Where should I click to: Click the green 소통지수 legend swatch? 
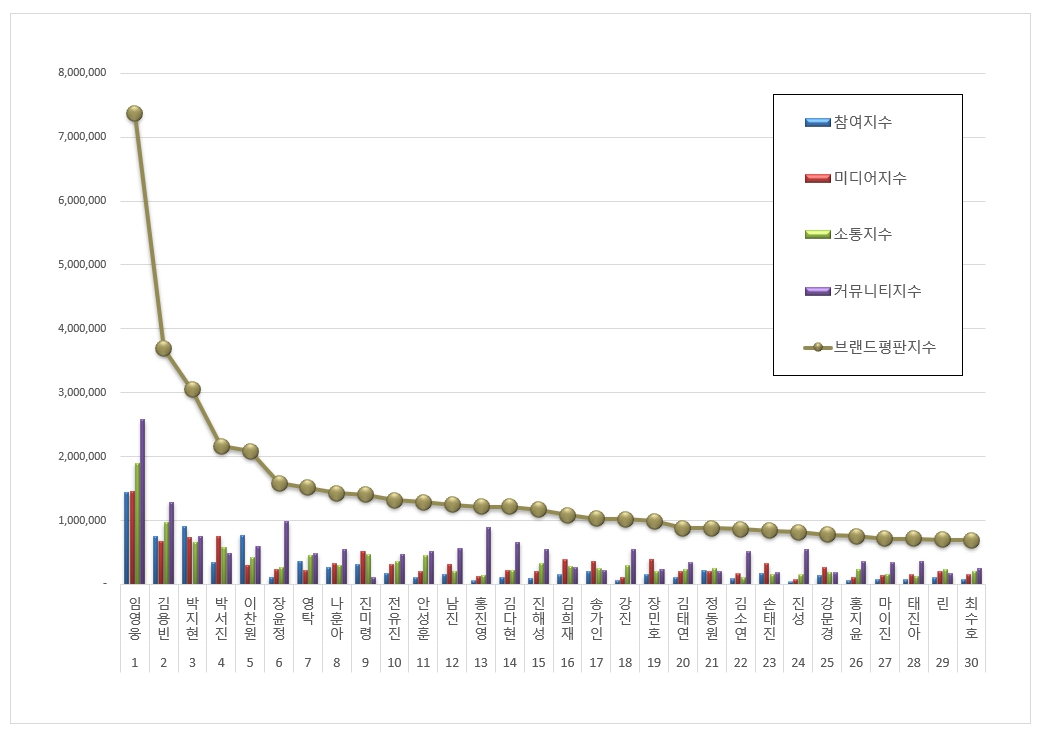(817, 234)
